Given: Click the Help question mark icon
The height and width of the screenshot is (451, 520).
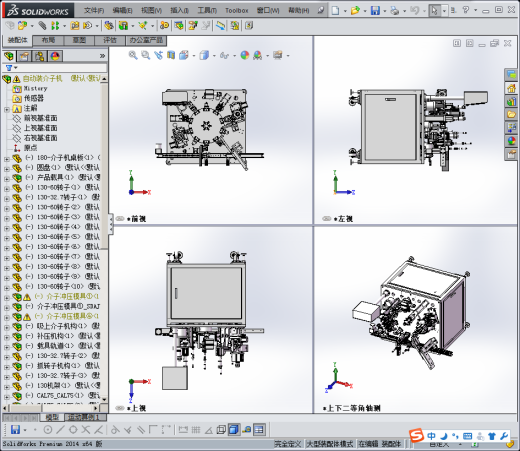Looking at the screenshot, I should click(466, 10).
